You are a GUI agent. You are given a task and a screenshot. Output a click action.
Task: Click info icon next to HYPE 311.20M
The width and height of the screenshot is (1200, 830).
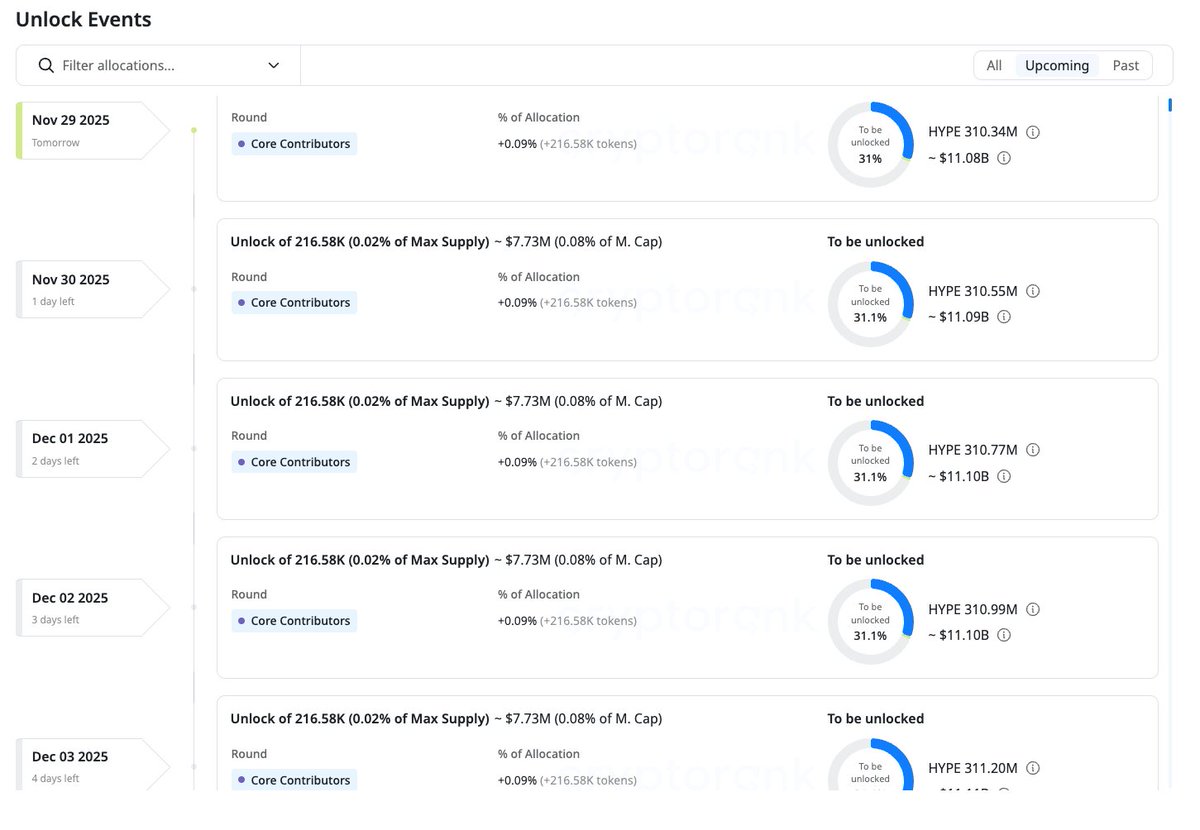pos(1033,768)
